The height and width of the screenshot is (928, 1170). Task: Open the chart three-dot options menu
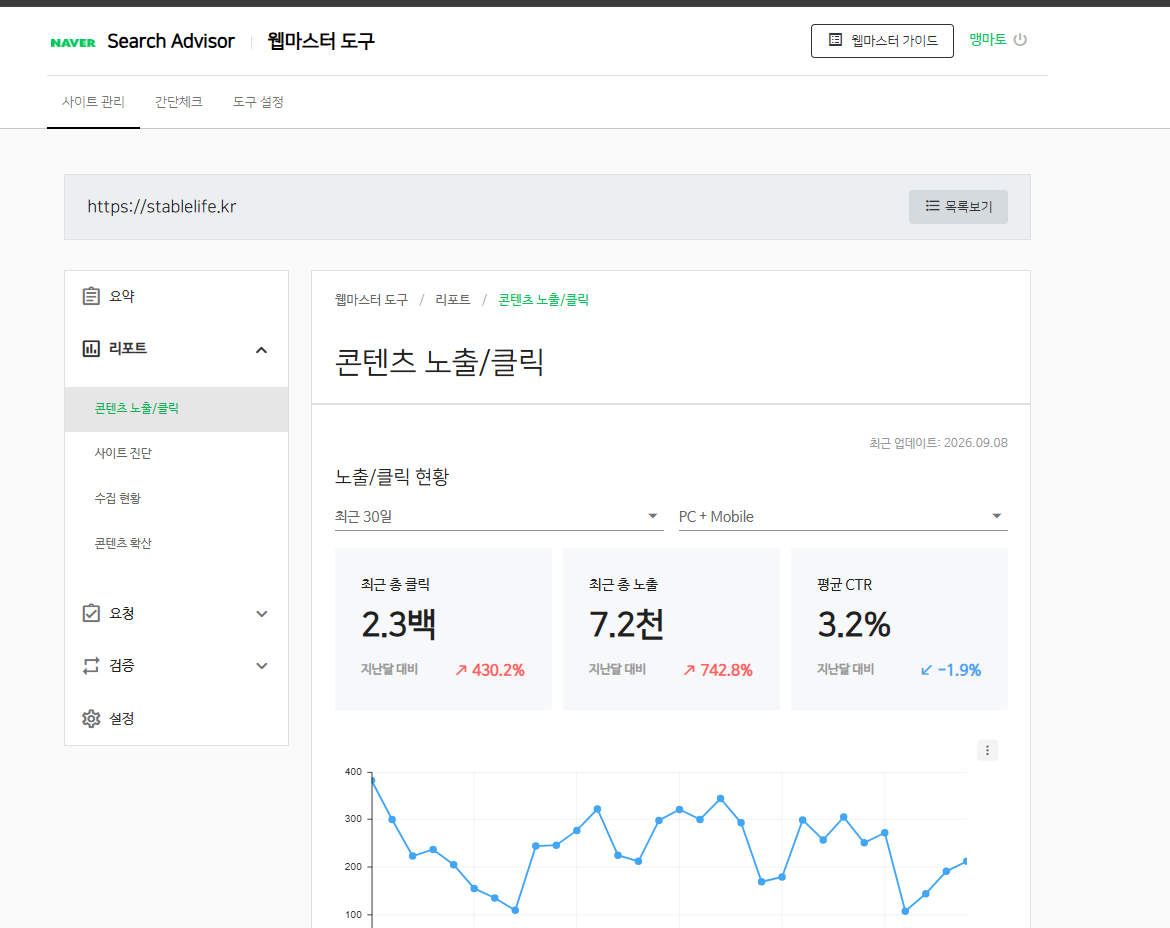coord(987,750)
